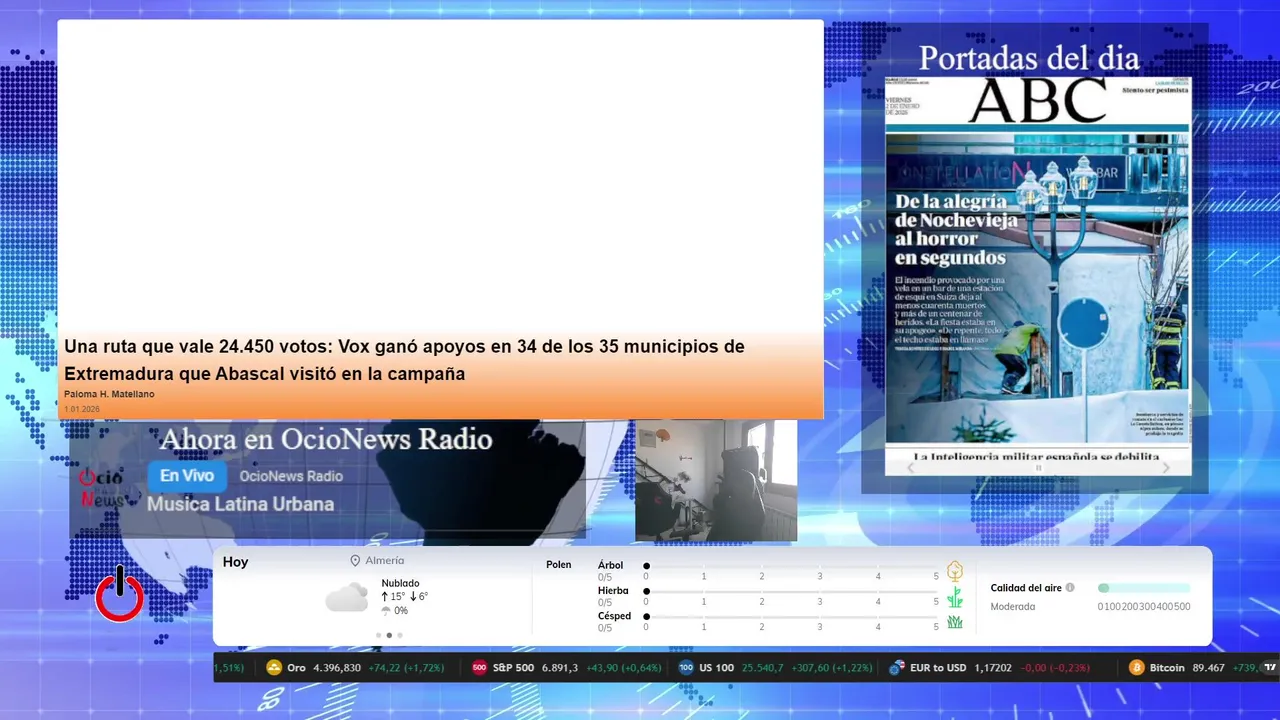Click the S&P 500 ticker icon

(479, 668)
